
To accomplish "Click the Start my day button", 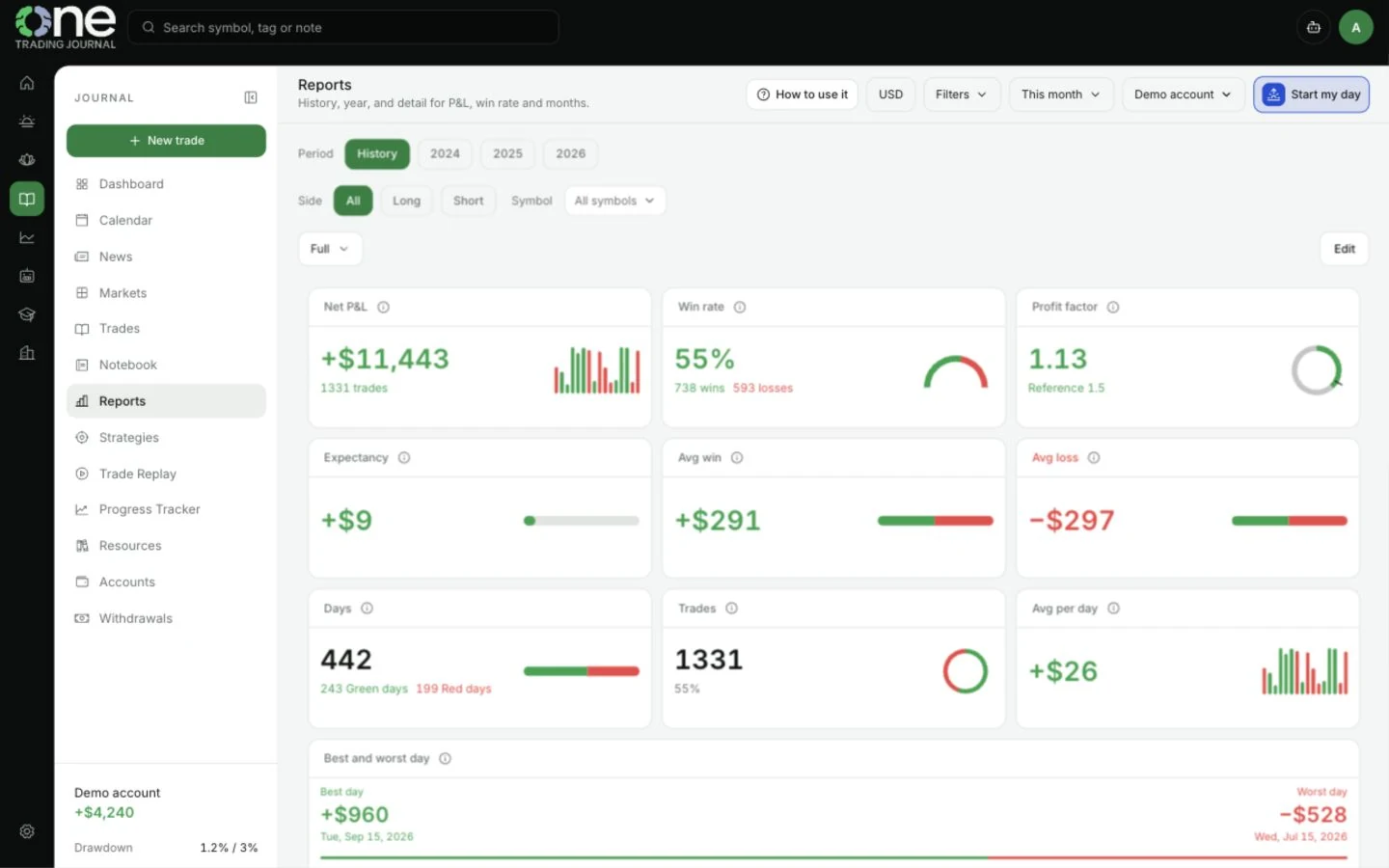I will [1311, 95].
